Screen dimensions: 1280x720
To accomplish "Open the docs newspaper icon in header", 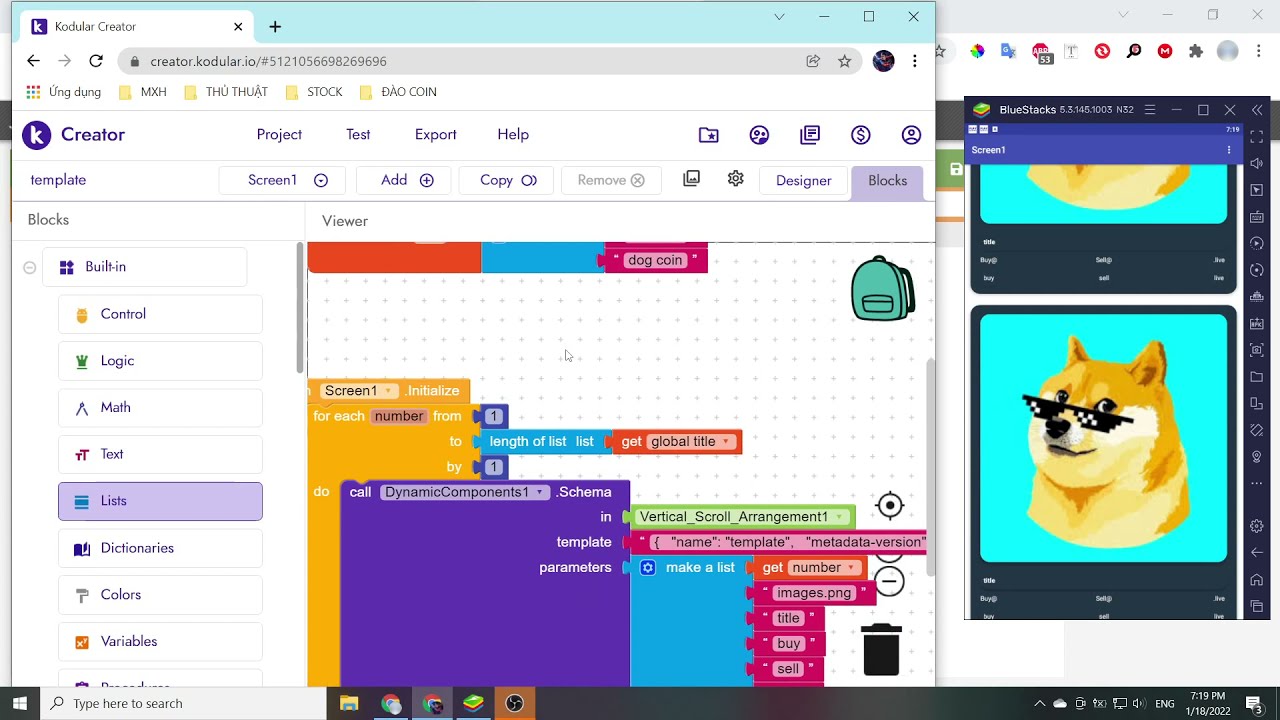I will click(x=810, y=135).
